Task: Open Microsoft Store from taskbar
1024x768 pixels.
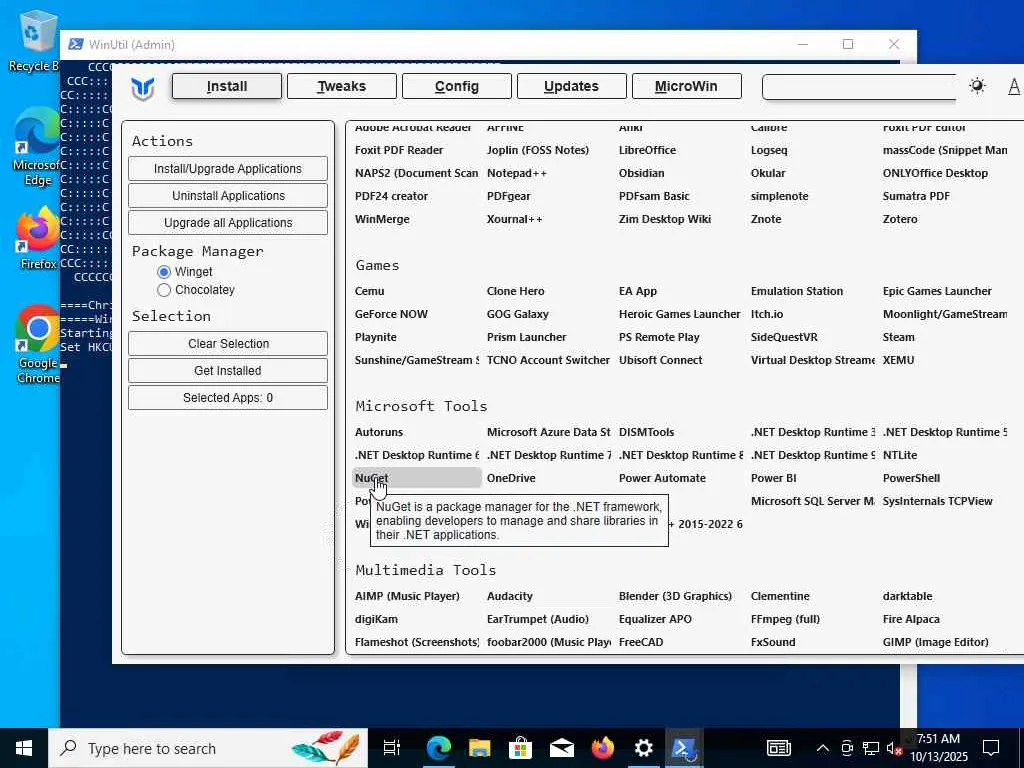Action: coord(520,748)
